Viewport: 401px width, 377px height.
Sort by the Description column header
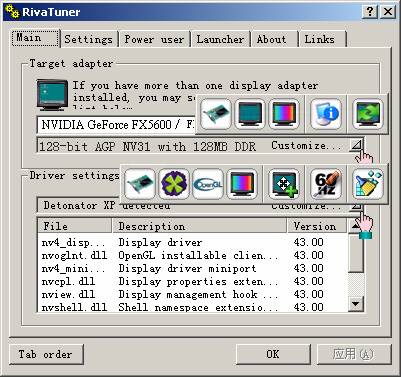[199, 226]
